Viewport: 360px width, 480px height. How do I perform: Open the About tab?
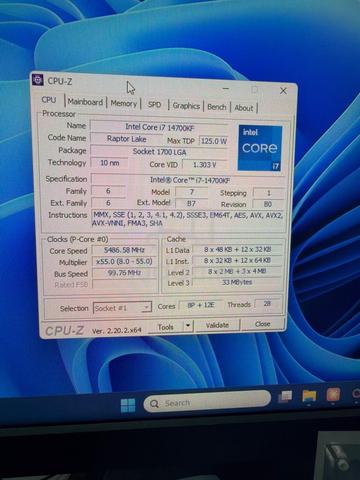pos(244,108)
